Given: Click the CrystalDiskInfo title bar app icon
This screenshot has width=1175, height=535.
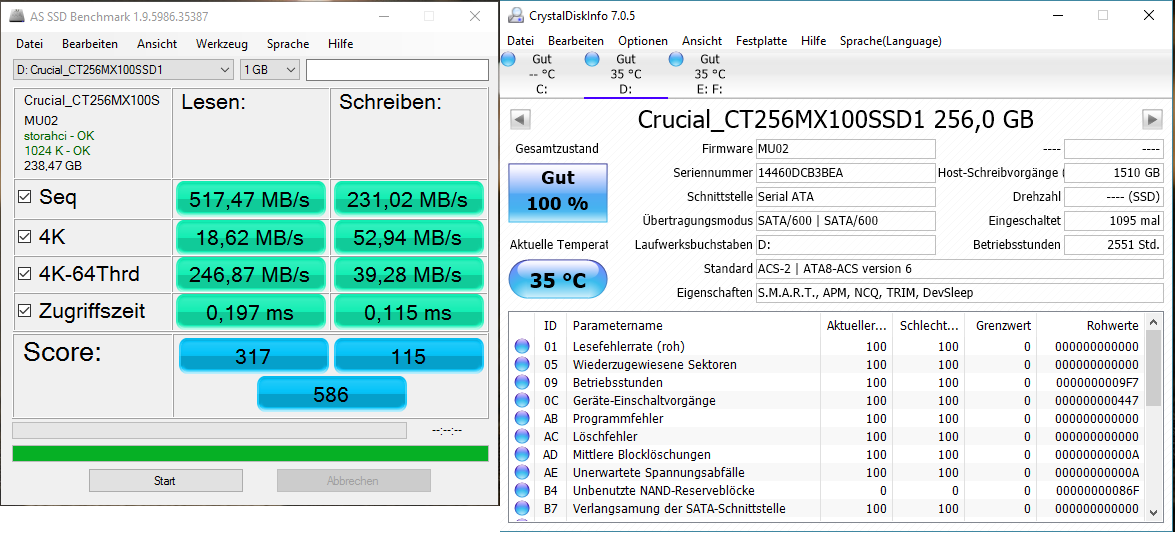Looking at the screenshot, I should click(516, 15).
